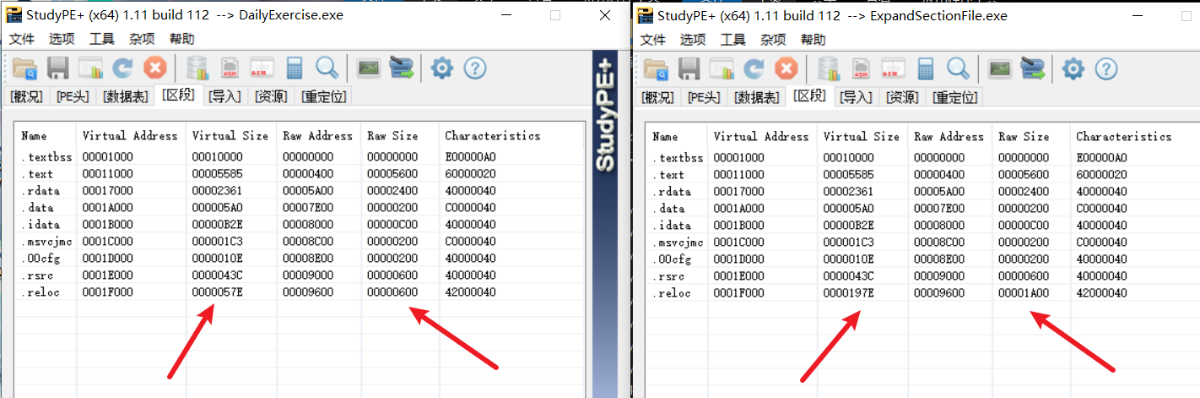
Task: Click 0000057E Virtual Size in DailyExercise window
Action: coord(217,293)
